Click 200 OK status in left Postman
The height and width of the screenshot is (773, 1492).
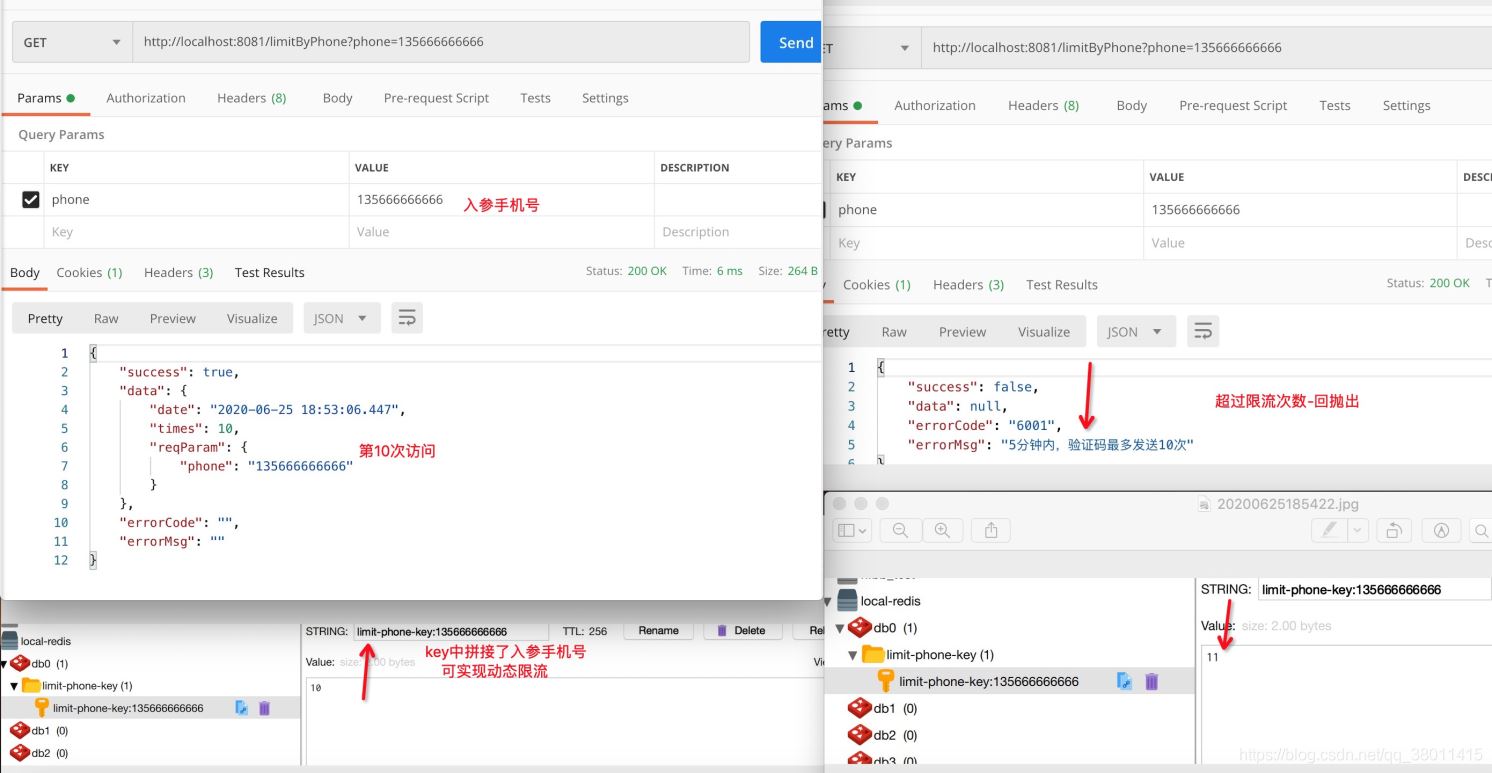click(647, 271)
